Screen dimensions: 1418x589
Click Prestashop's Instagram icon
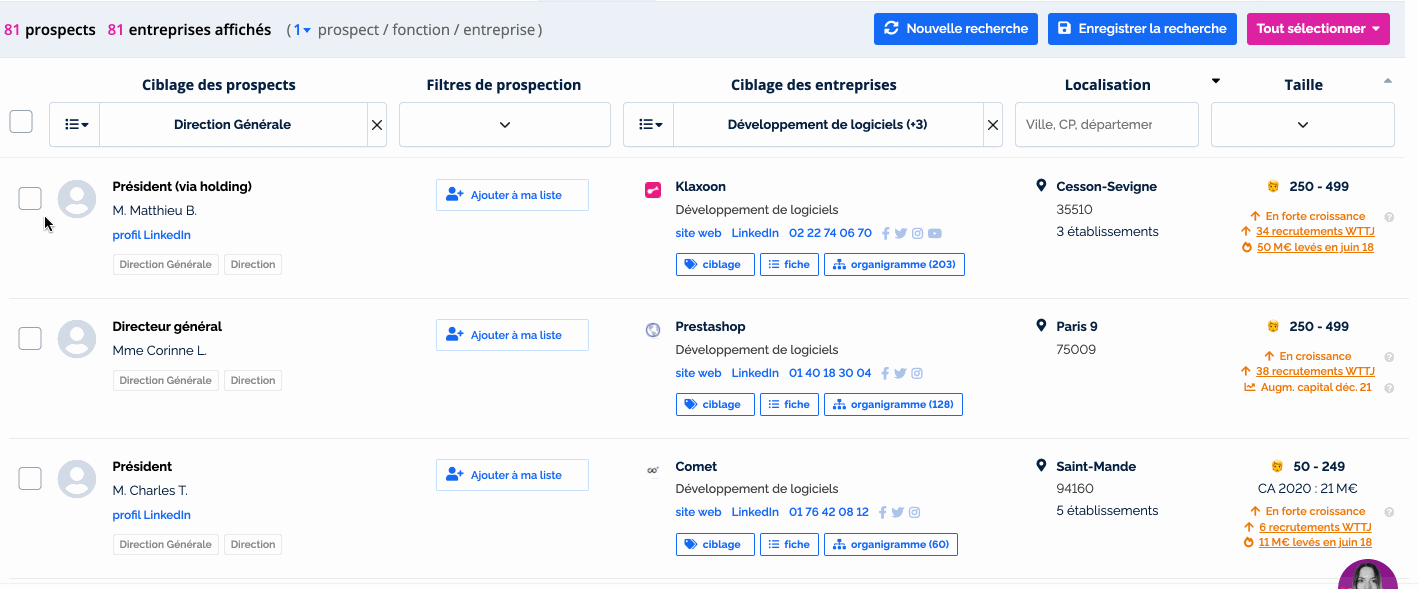(917, 374)
